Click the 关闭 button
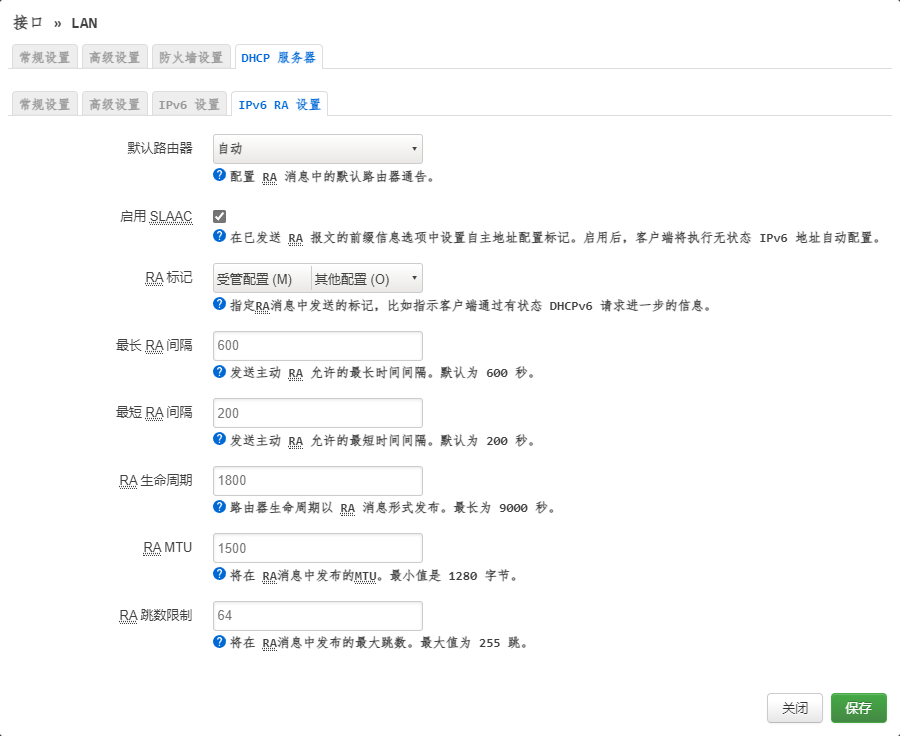The width and height of the screenshot is (900, 736). (x=795, y=707)
